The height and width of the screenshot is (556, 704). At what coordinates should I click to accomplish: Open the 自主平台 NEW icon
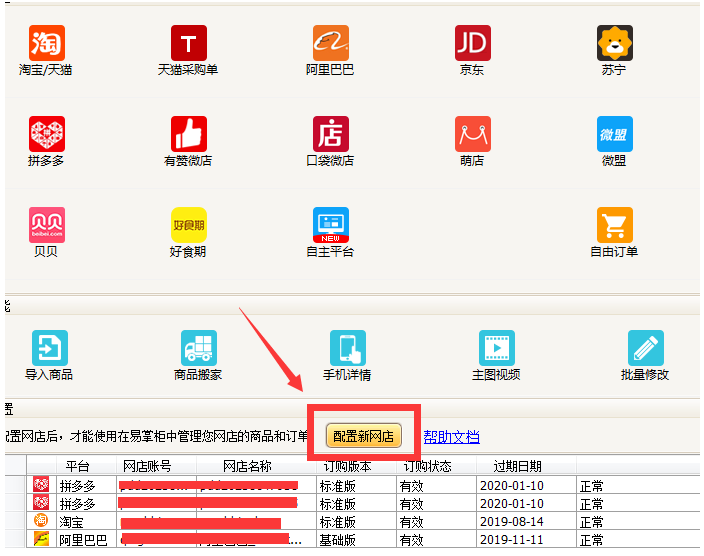point(330,225)
